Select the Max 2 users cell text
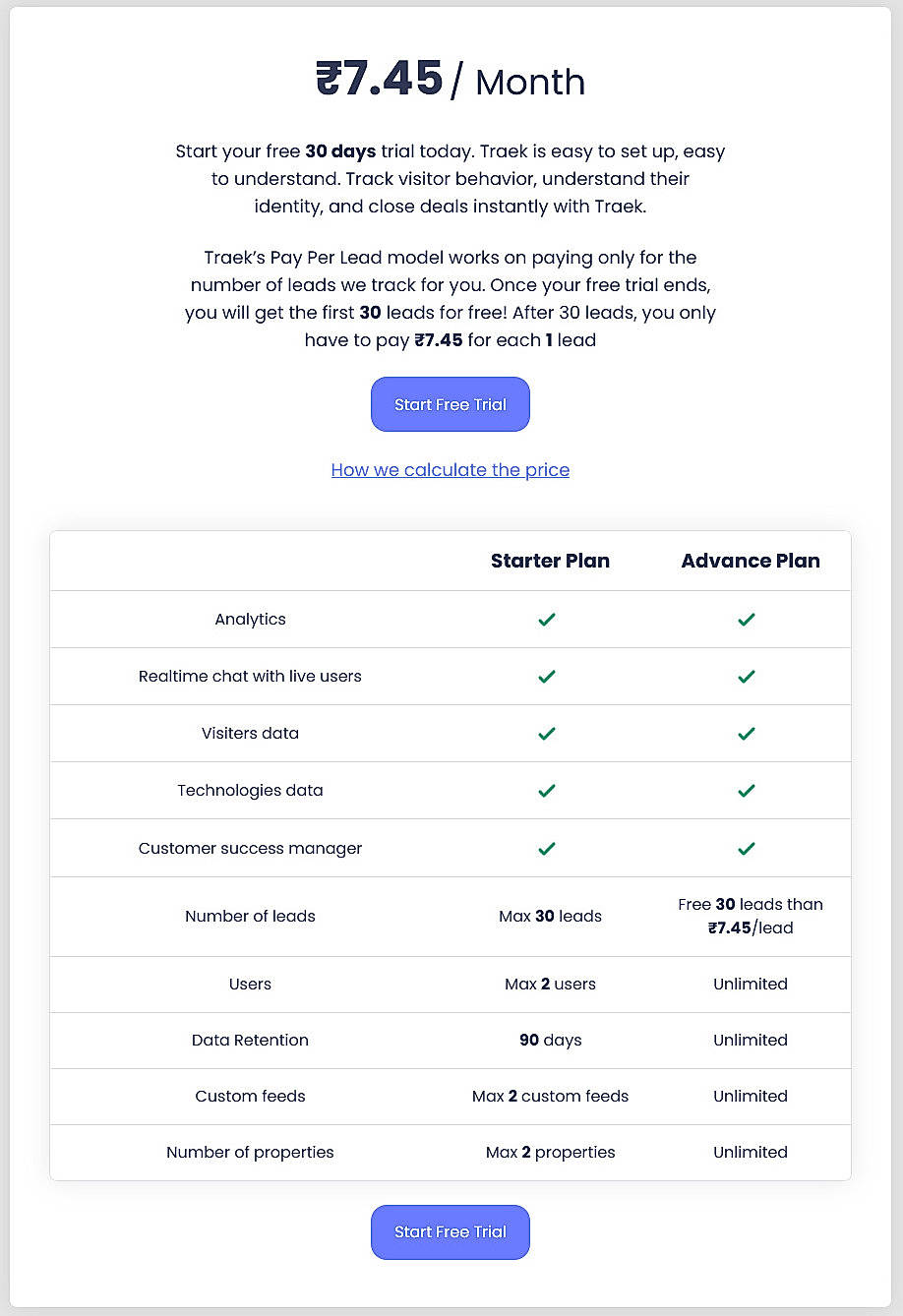This screenshot has height=1316, width=903. [x=550, y=984]
